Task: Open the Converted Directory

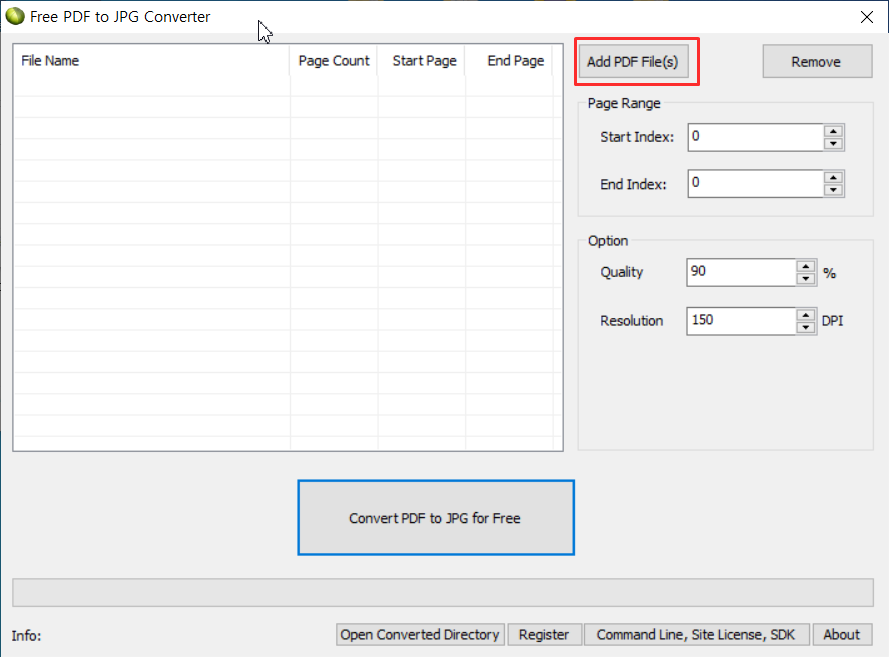Action: pos(420,634)
